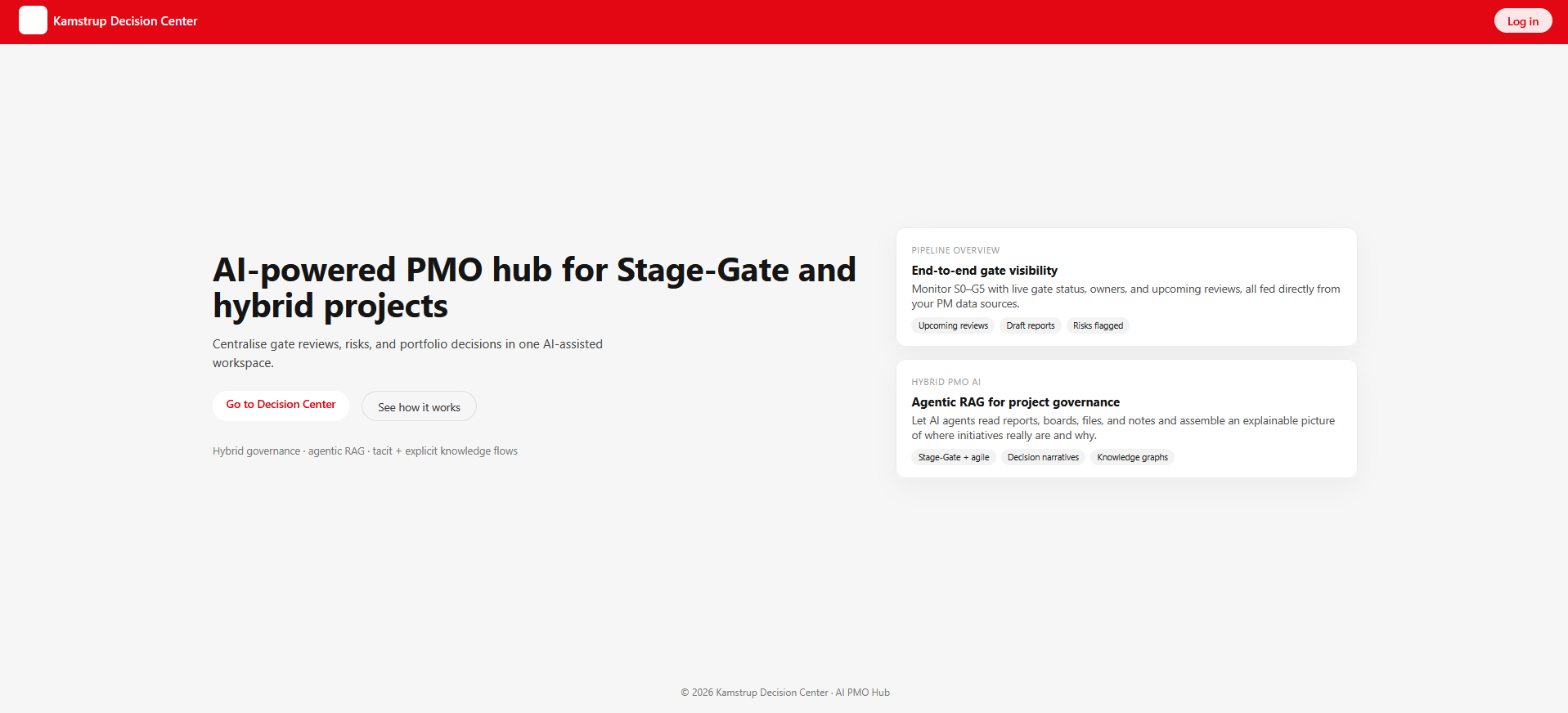
Task: Click the Log in button
Action: click(x=1522, y=21)
